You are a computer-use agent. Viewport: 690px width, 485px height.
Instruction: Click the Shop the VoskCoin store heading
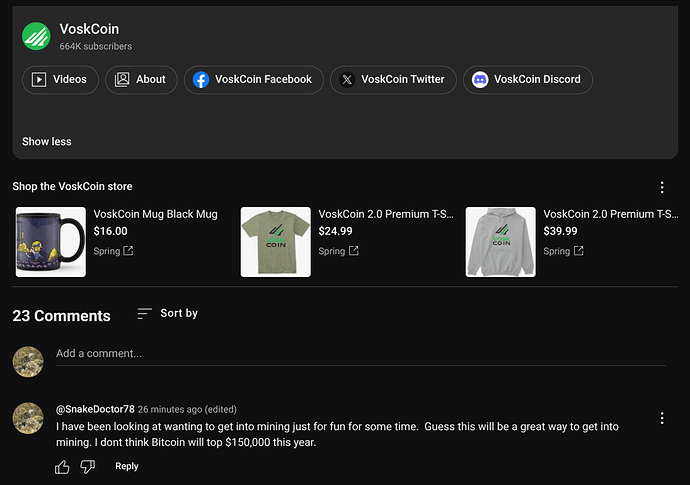pyautogui.click(x=72, y=187)
